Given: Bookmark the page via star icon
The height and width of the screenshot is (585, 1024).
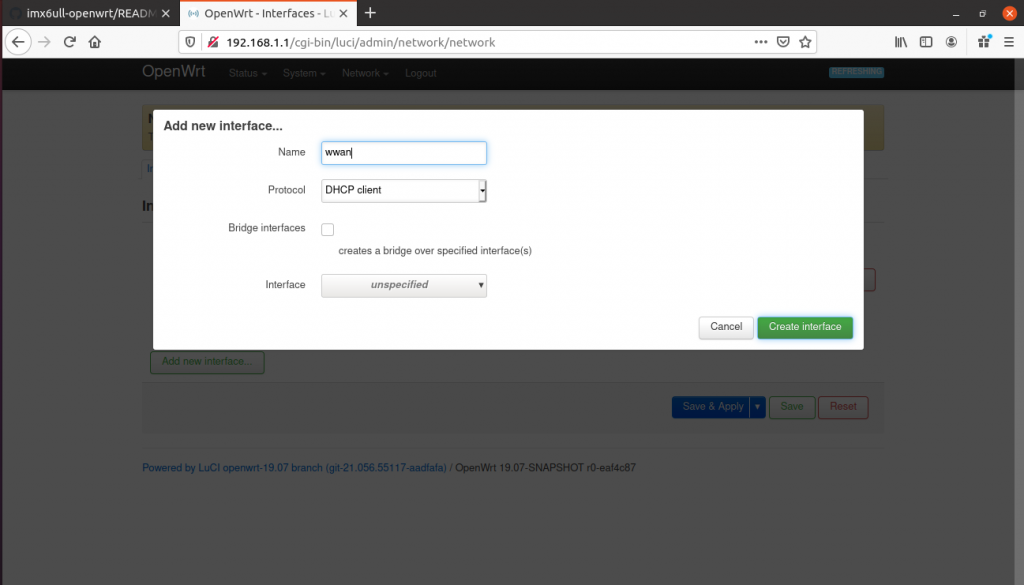Looking at the screenshot, I should (x=806, y=42).
